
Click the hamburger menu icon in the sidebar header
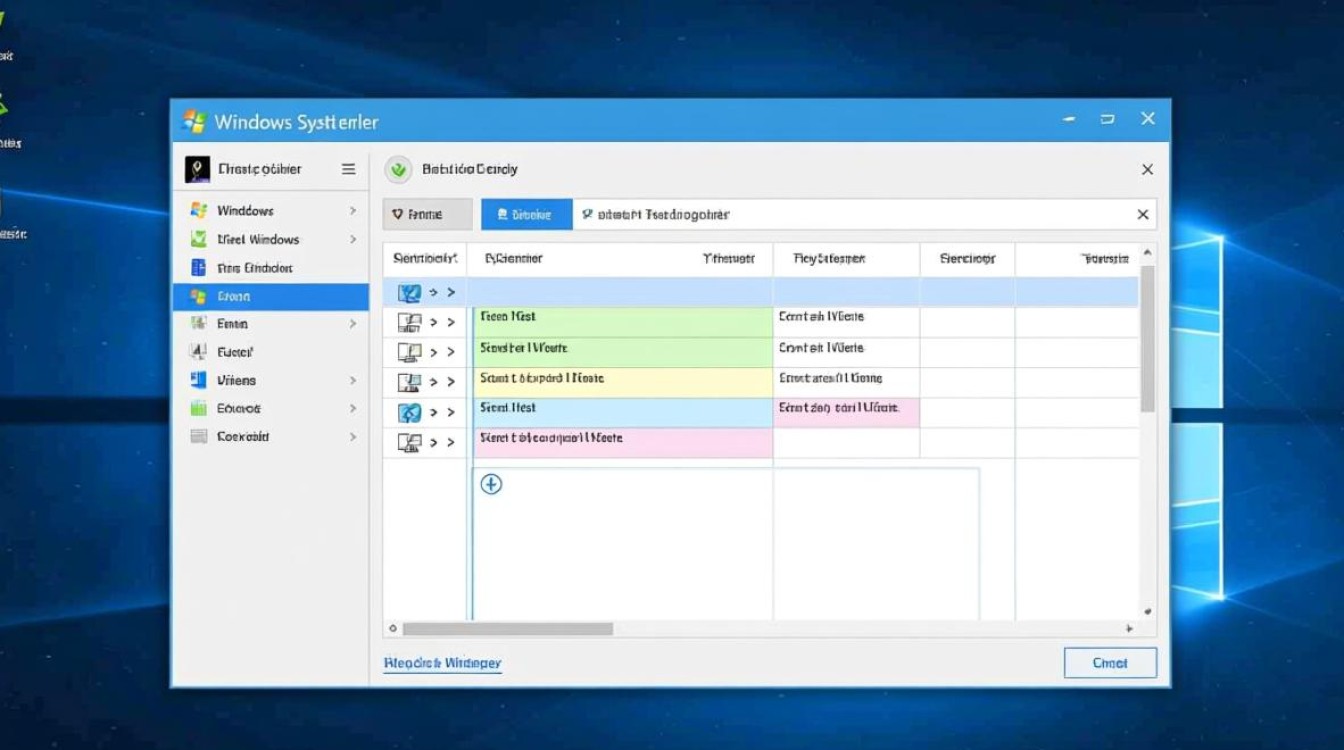[348, 170]
